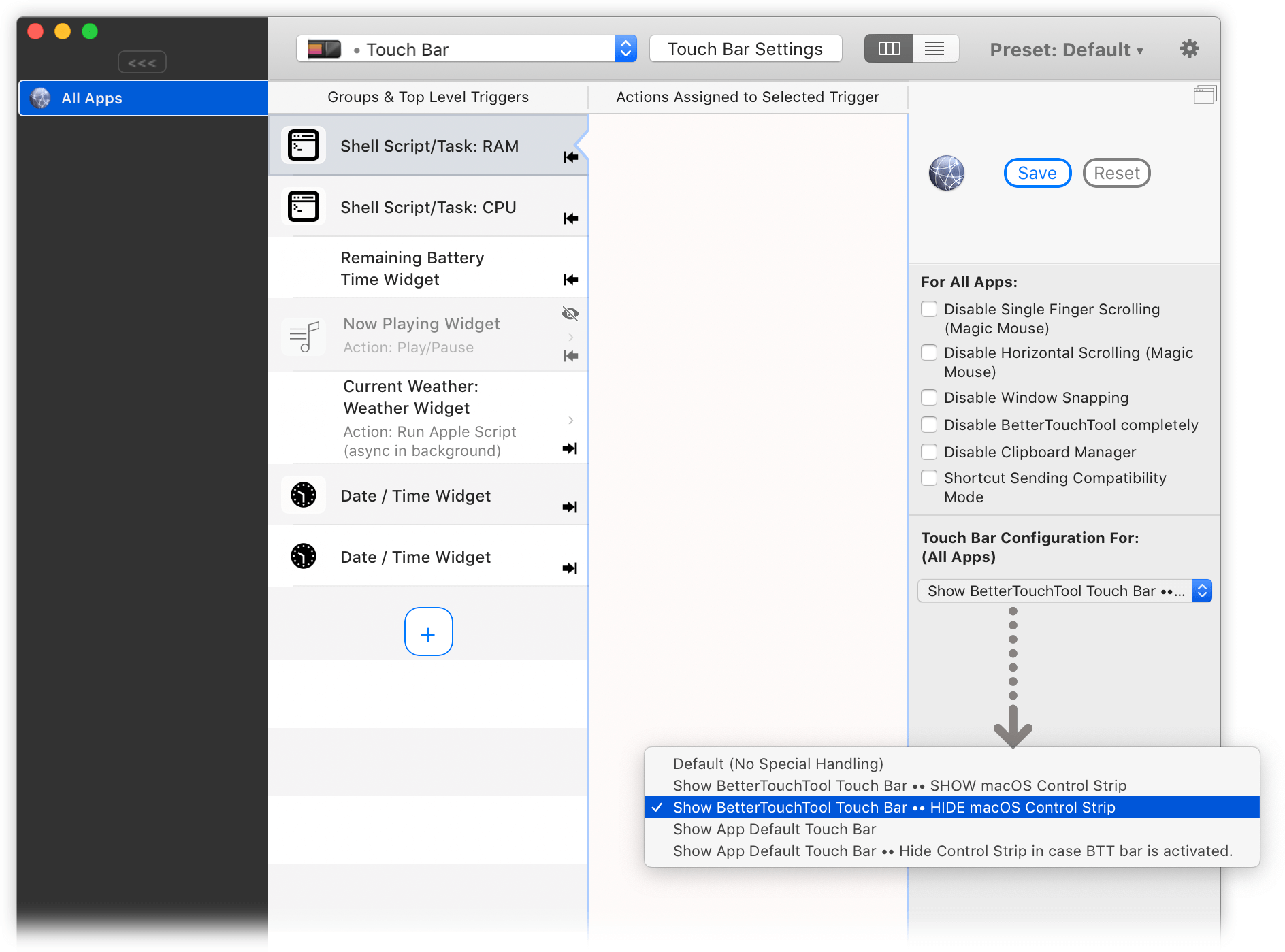
Task: Add a new trigger with plus button
Action: pos(428,631)
